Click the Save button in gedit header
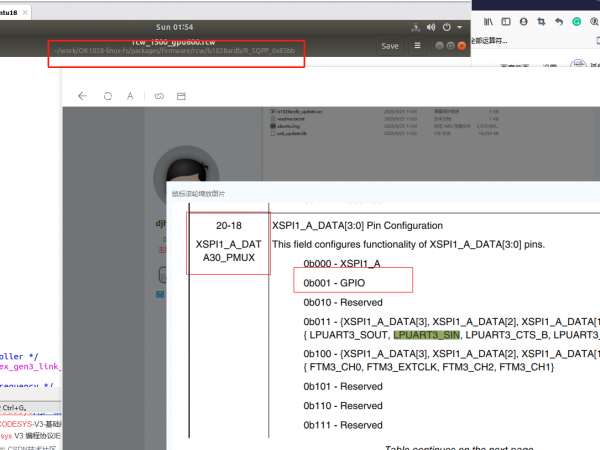This screenshot has height=450, width=600. click(390, 46)
